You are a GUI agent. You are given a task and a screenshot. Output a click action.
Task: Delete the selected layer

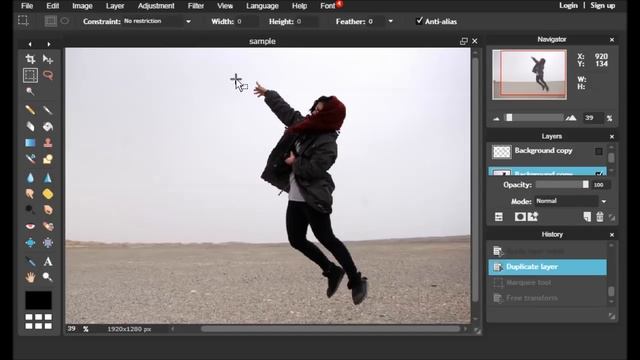point(600,217)
